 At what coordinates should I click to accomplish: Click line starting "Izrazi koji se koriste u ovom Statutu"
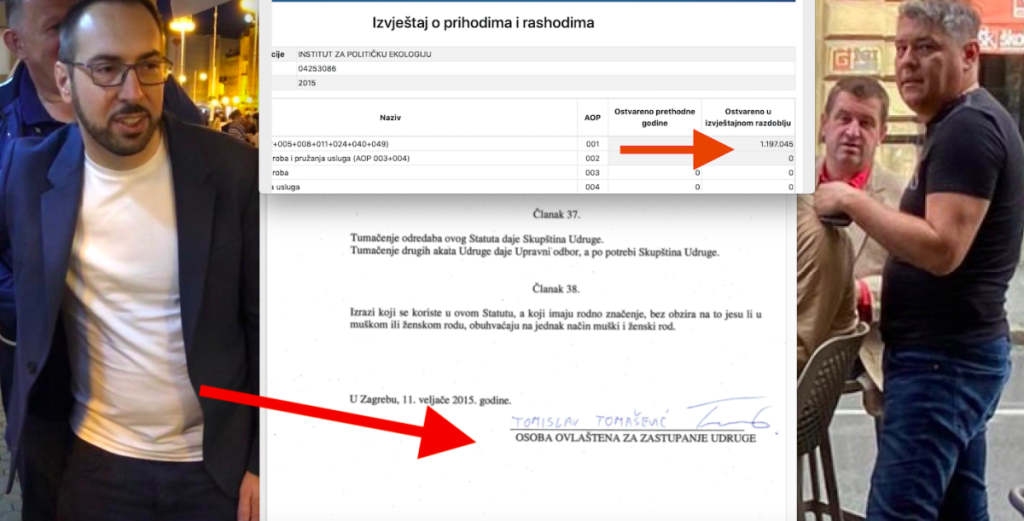(556, 315)
